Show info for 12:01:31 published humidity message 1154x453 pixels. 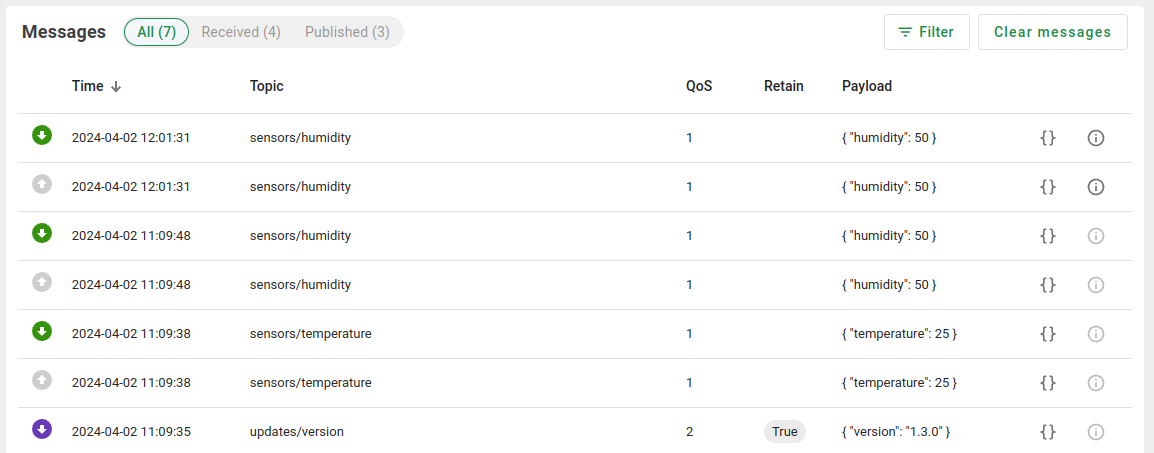pos(1096,187)
